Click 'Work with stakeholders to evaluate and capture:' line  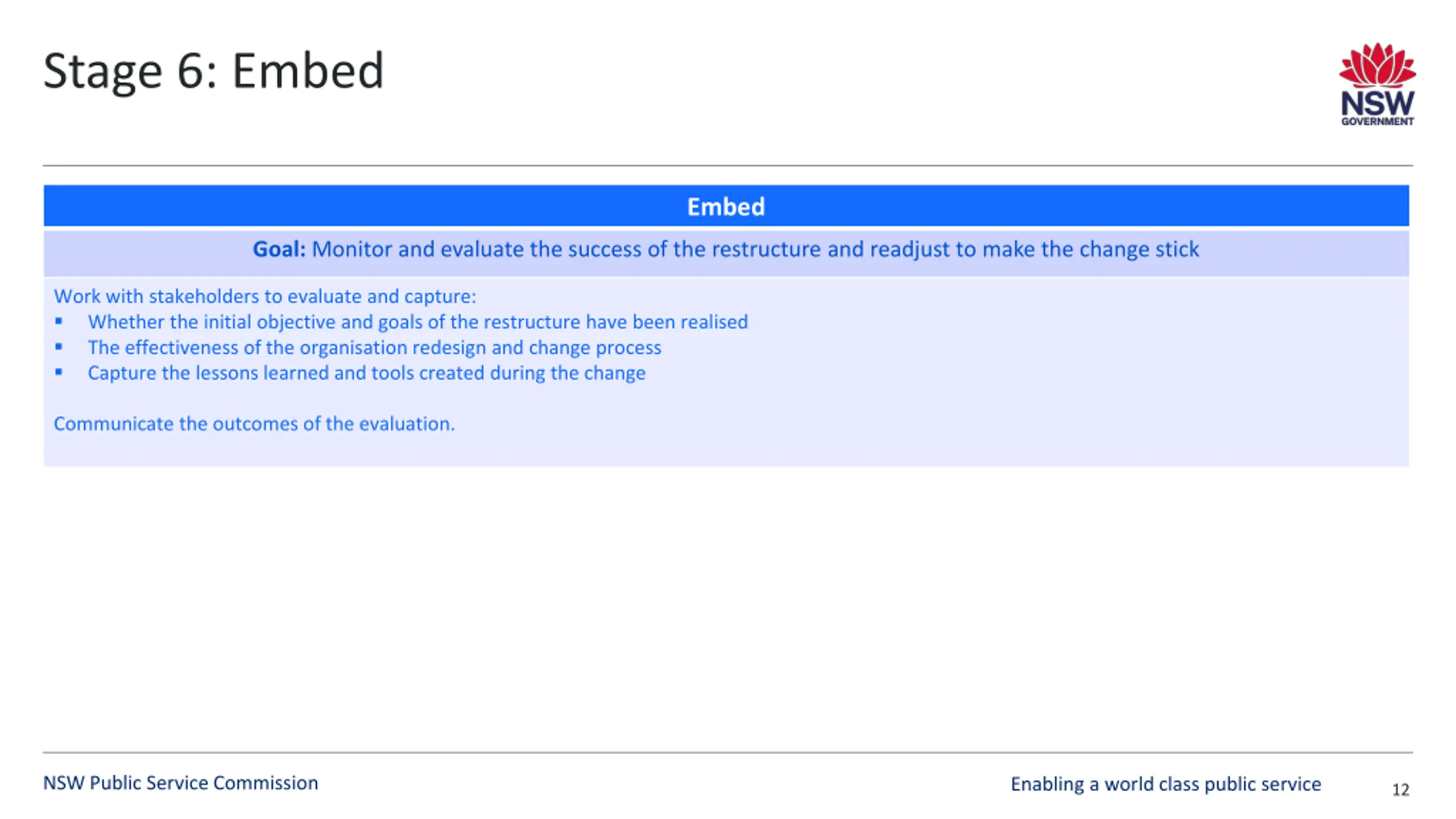(x=265, y=296)
